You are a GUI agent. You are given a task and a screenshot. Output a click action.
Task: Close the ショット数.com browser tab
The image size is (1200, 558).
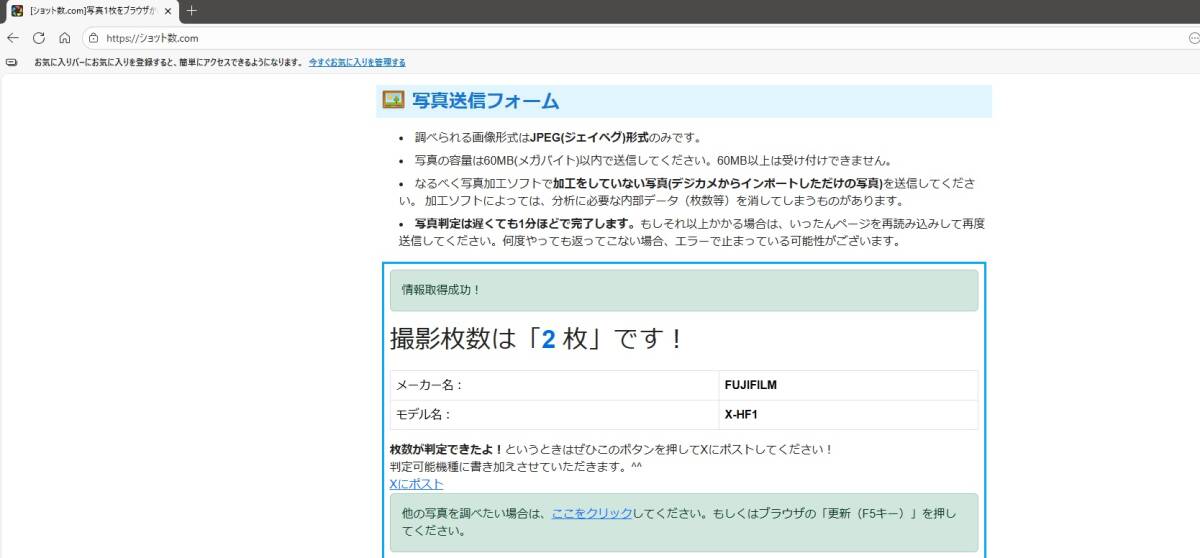click(166, 10)
